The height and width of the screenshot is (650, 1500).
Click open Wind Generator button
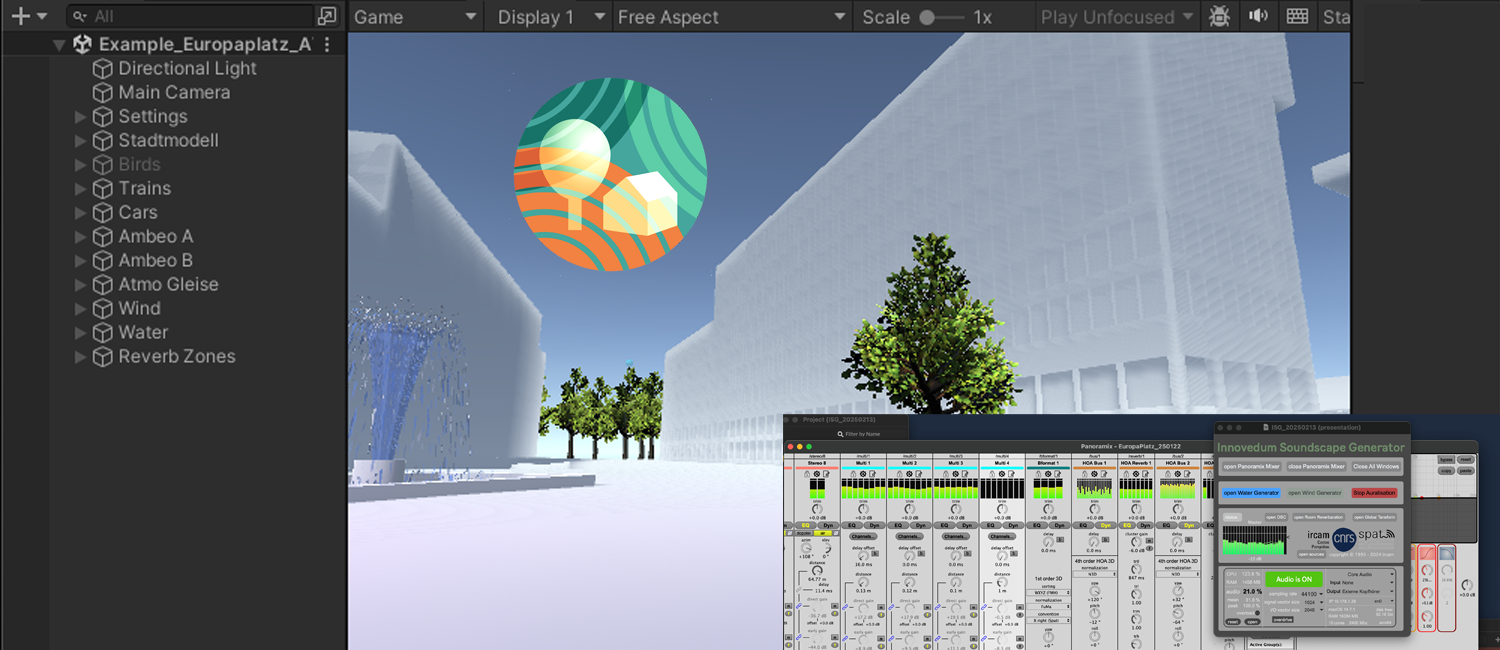pos(1315,493)
